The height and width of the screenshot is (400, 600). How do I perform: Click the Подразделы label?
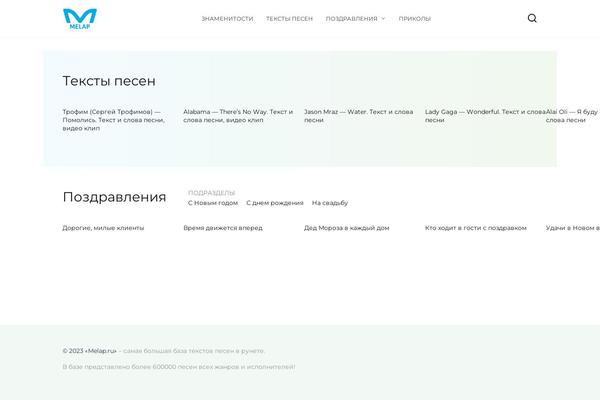tap(212, 193)
